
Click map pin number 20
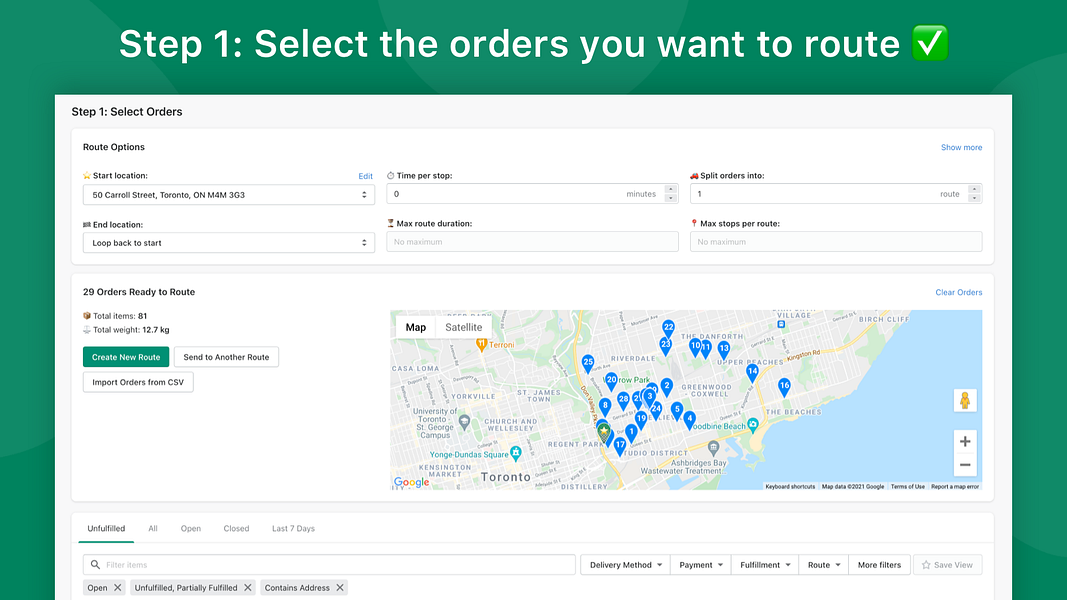point(611,382)
